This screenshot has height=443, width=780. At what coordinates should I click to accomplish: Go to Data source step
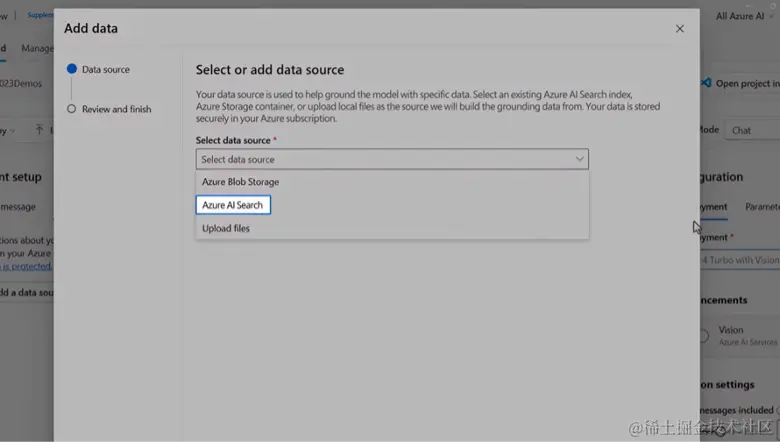[x=98, y=70]
